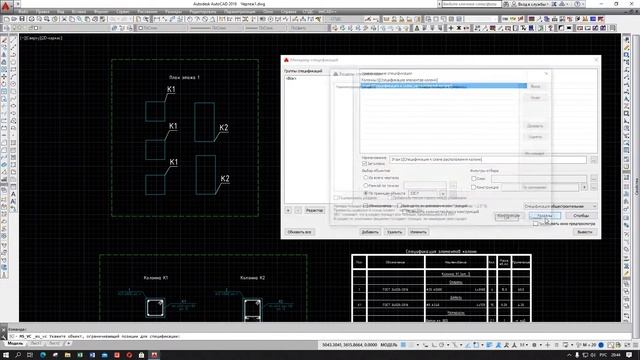Click in the Наименование input field

pyautogui.click(x=488, y=160)
